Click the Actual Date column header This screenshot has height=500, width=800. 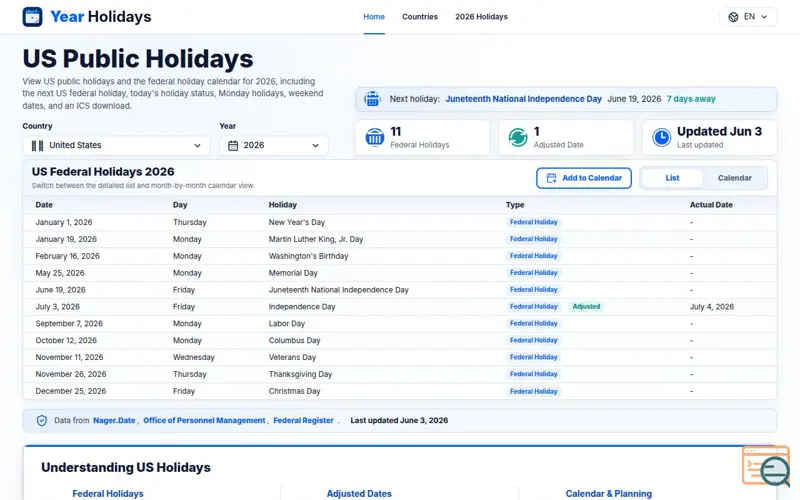point(711,205)
